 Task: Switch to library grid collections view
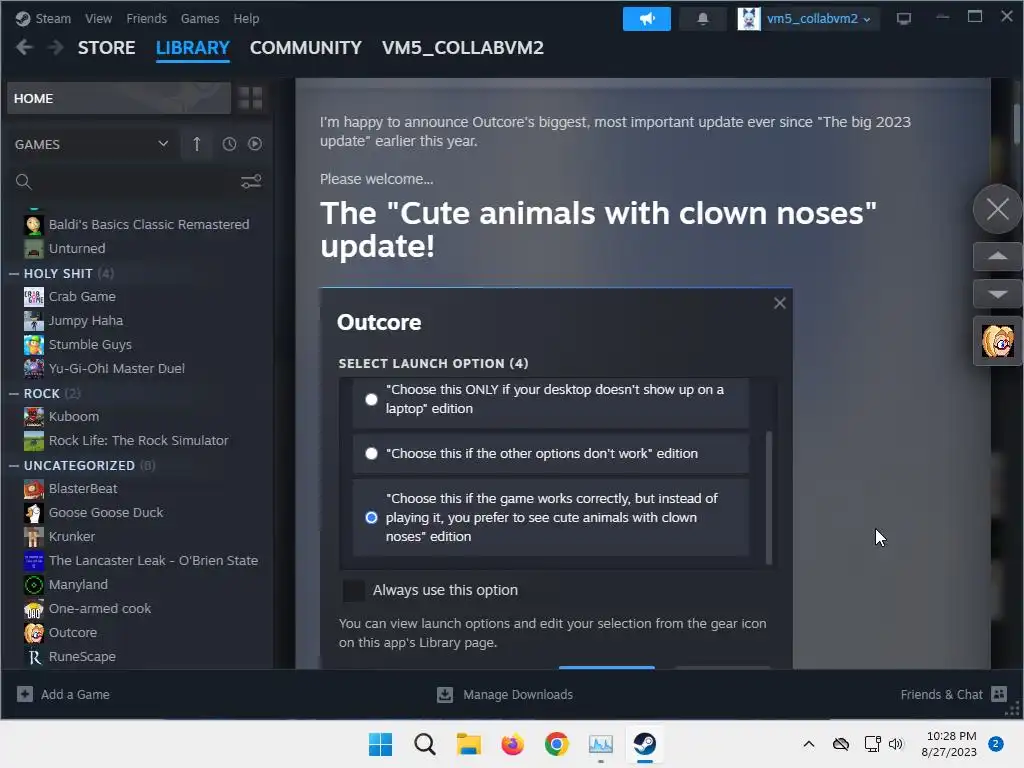[250, 98]
